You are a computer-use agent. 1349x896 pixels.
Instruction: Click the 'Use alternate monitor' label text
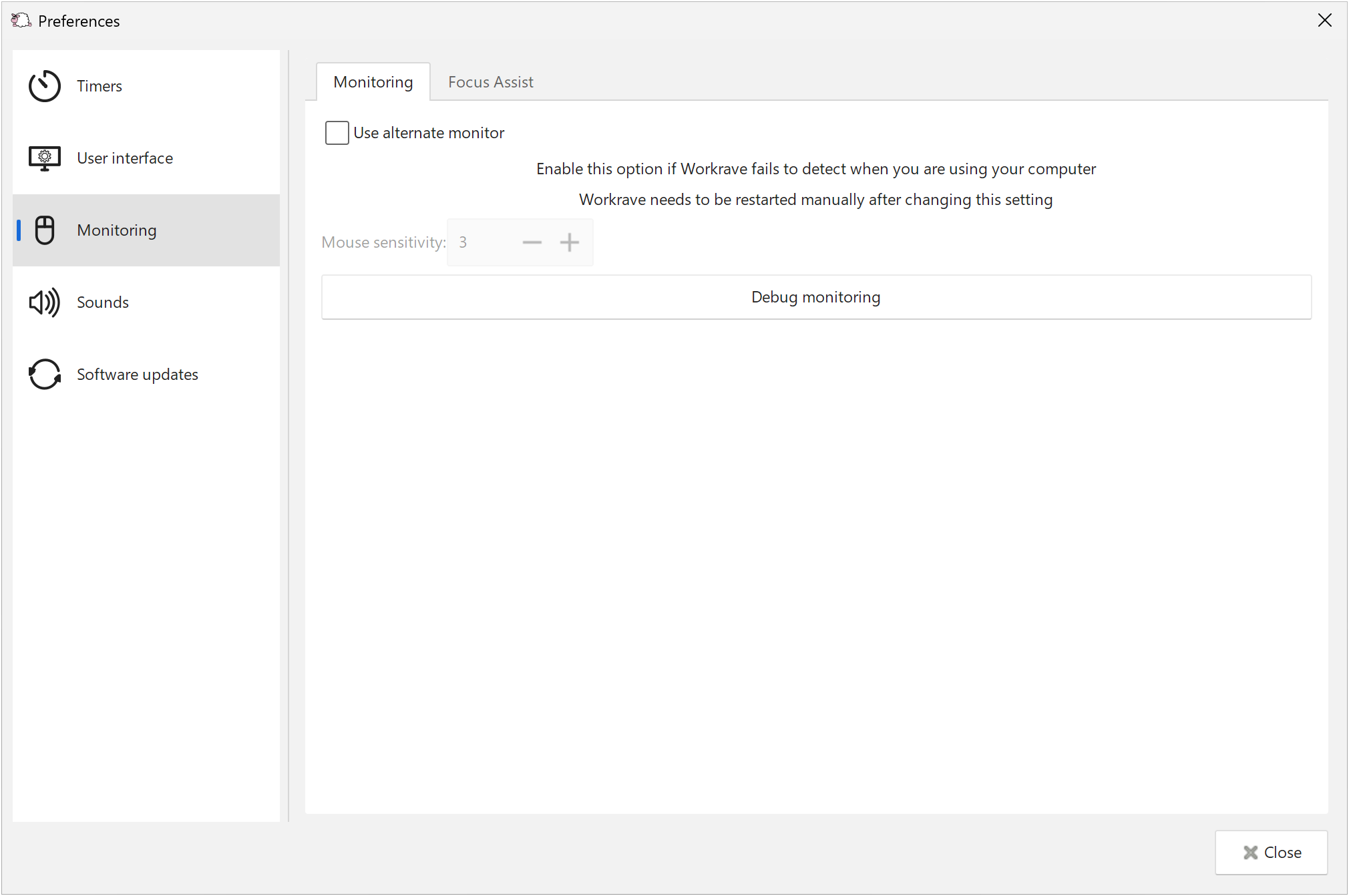click(x=429, y=133)
